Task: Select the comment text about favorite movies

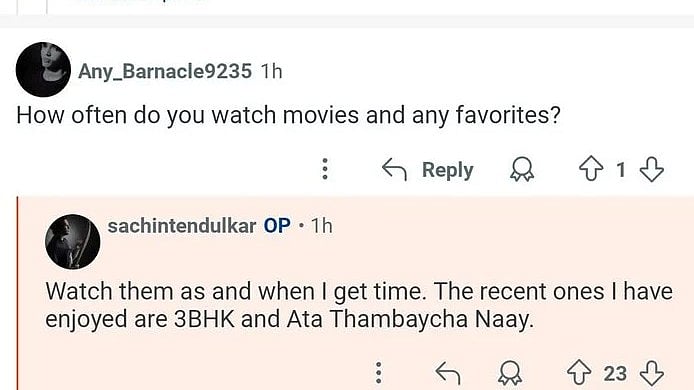Action: 289,116
